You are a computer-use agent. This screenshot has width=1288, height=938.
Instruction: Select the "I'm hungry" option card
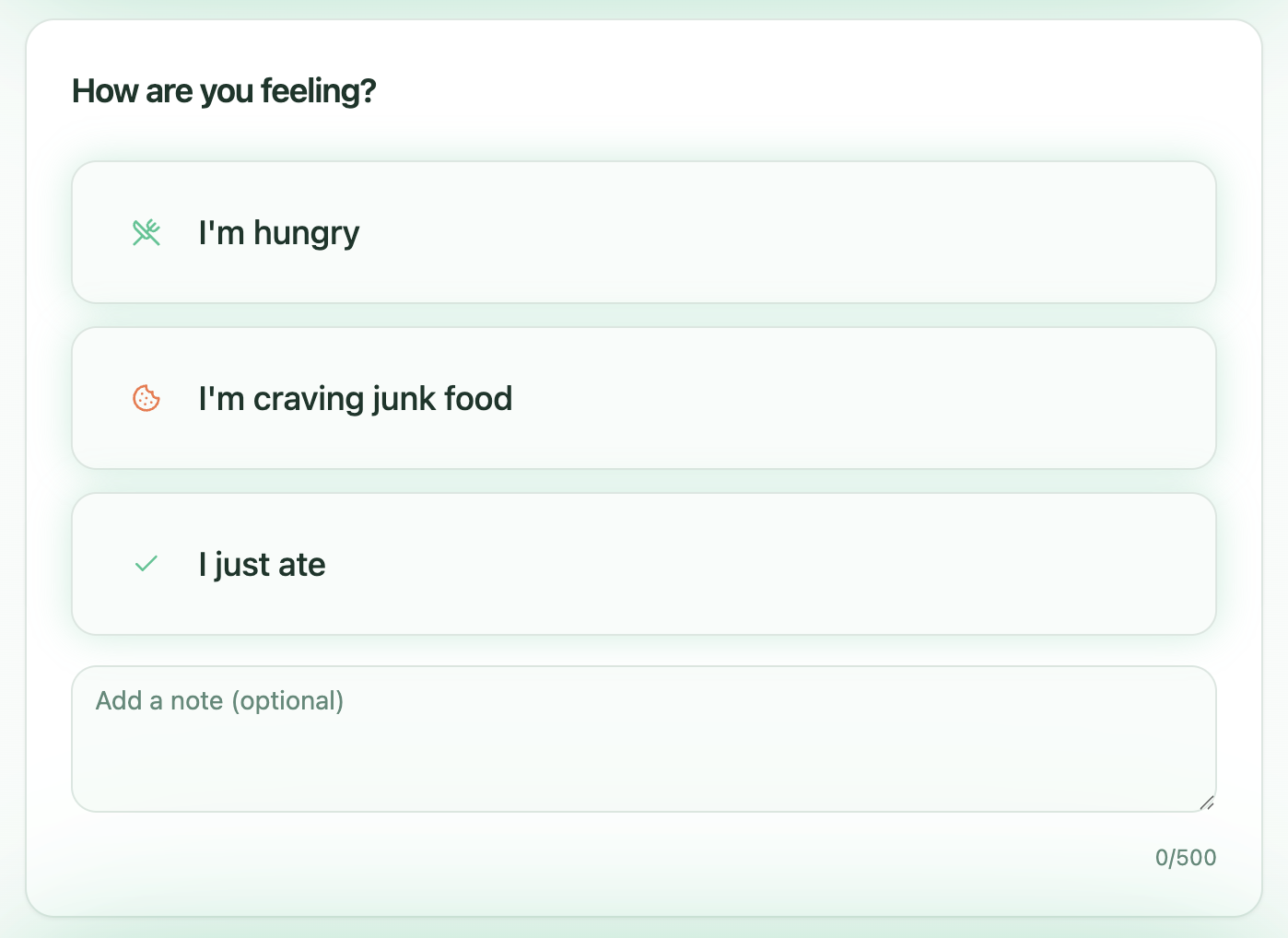point(643,232)
